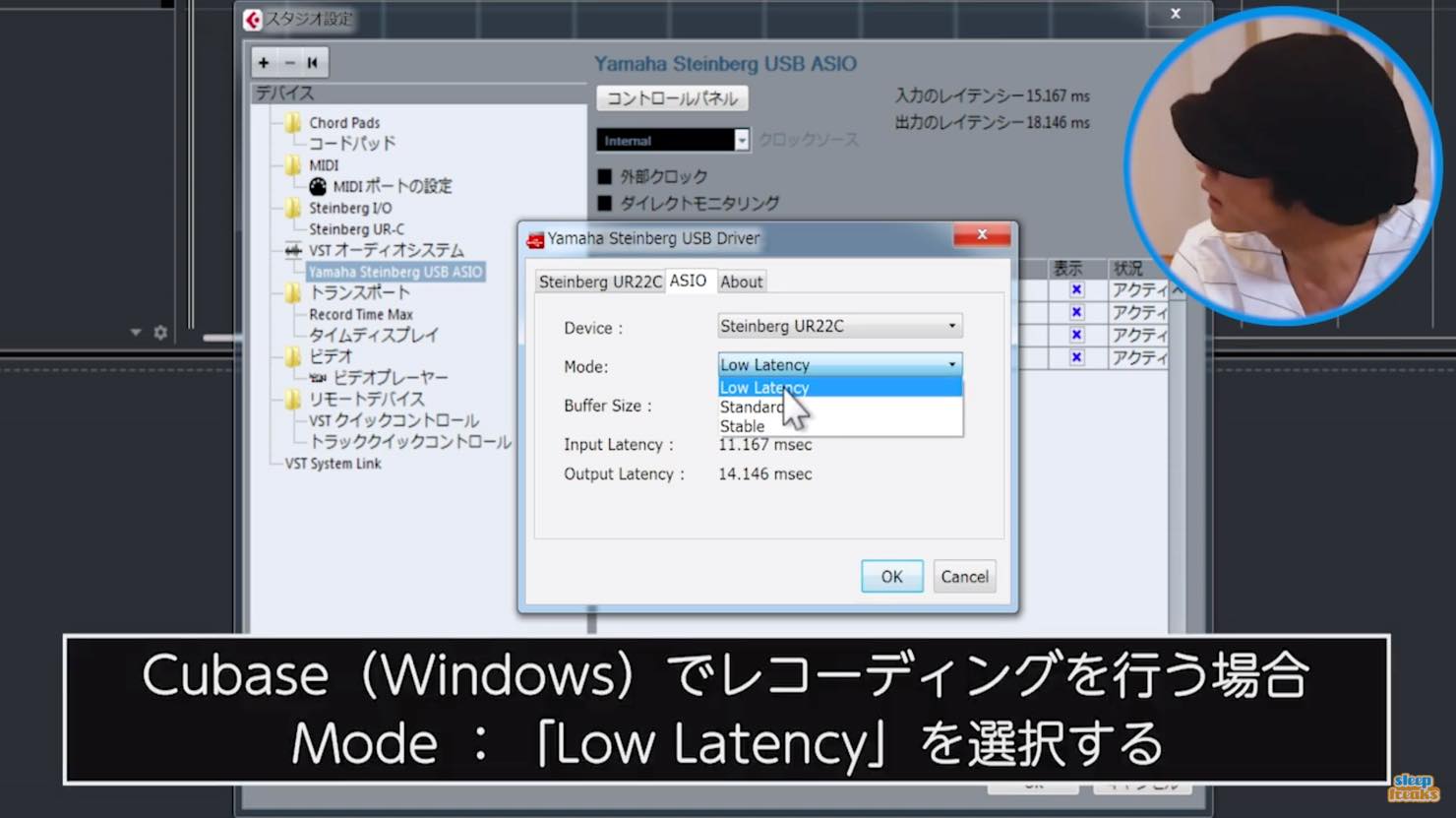Toggle first port visibility checkbox

tap(1076, 289)
